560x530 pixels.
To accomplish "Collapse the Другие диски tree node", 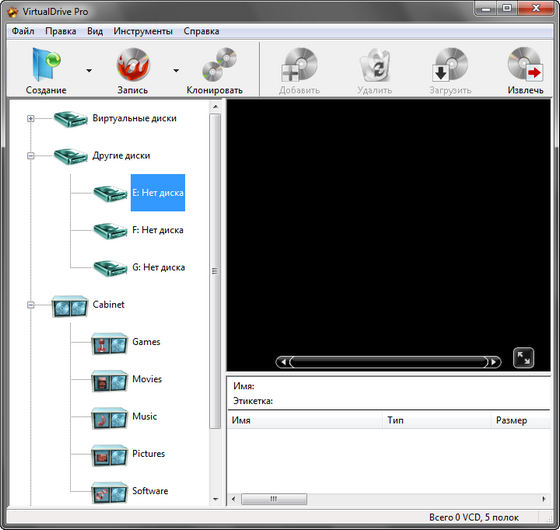I will pos(31,155).
